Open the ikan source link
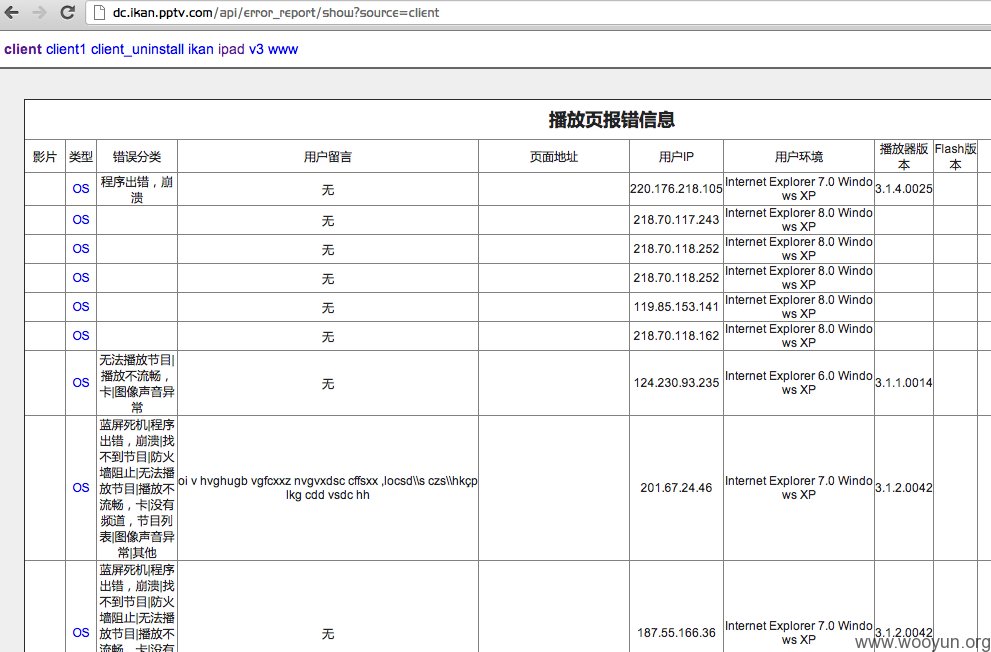This screenshot has width=991, height=652. pos(200,49)
